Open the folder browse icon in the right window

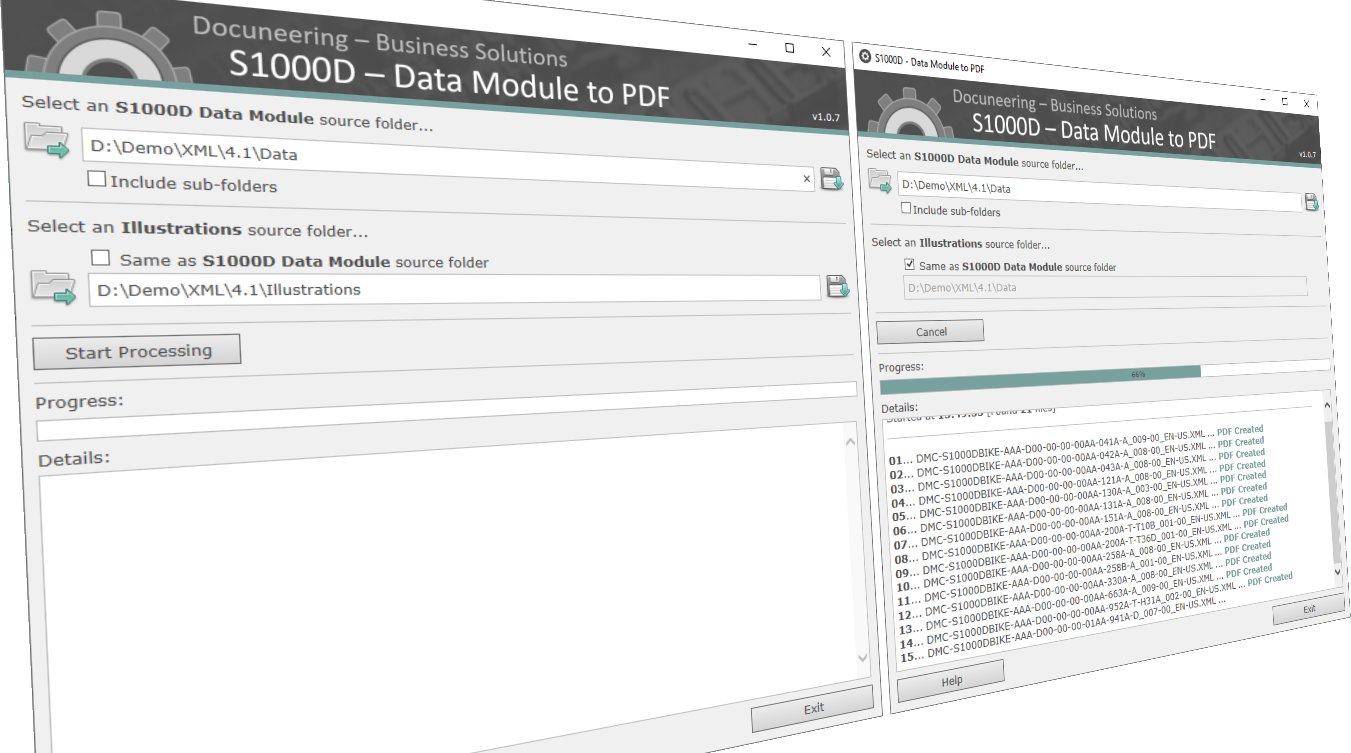pyautogui.click(x=879, y=182)
